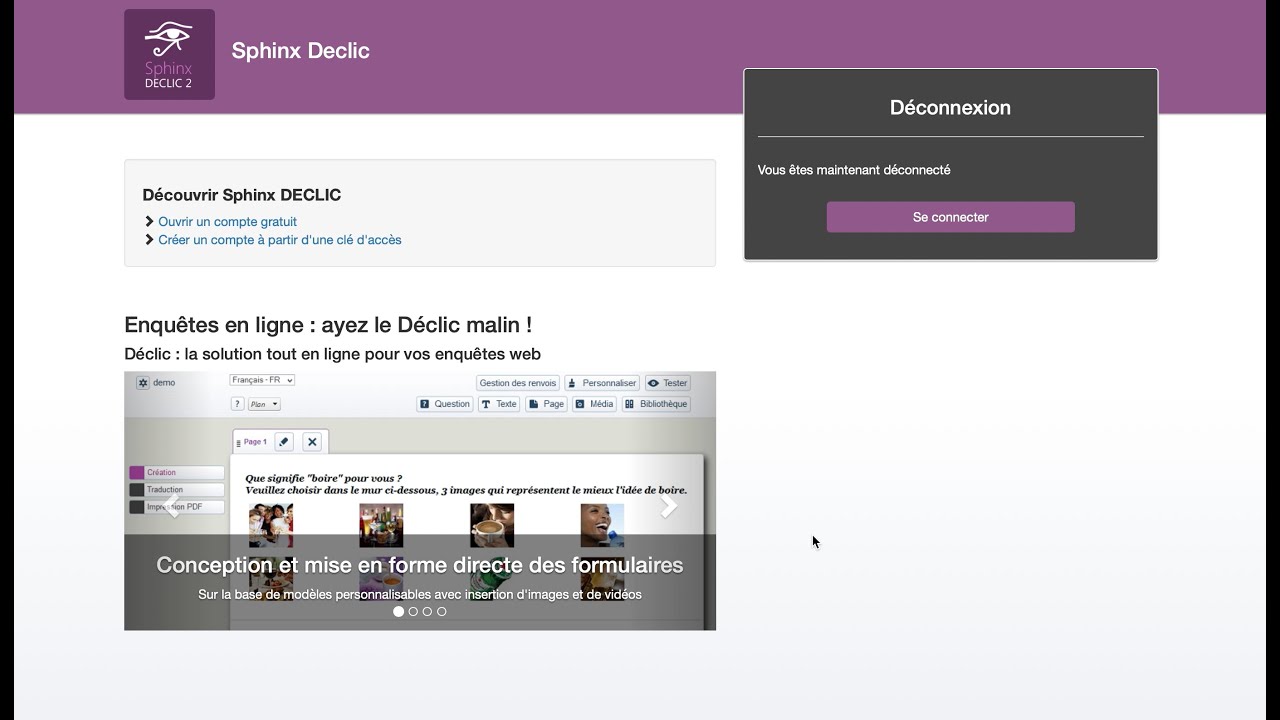Click the carousel subtitle 'Sur la base de modèles'
This screenshot has width=1280, height=720.
click(420, 594)
